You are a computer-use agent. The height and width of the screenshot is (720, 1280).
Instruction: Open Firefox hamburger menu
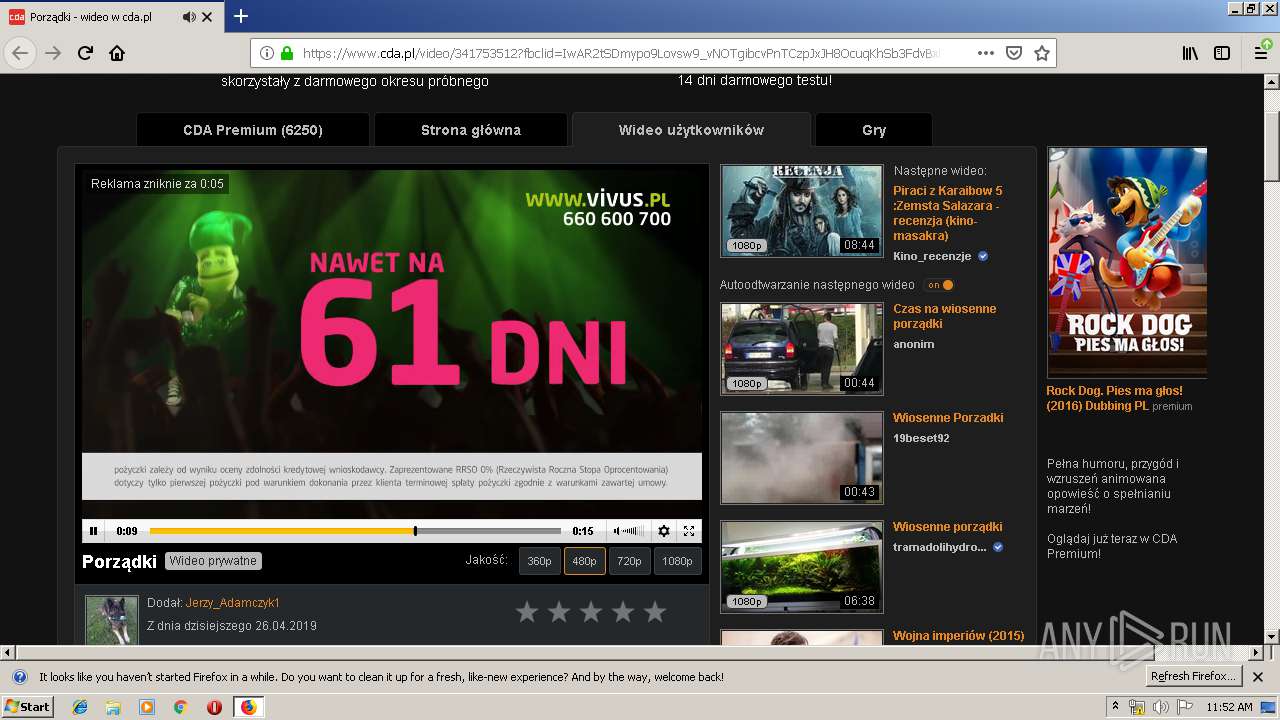[1261, 53]
